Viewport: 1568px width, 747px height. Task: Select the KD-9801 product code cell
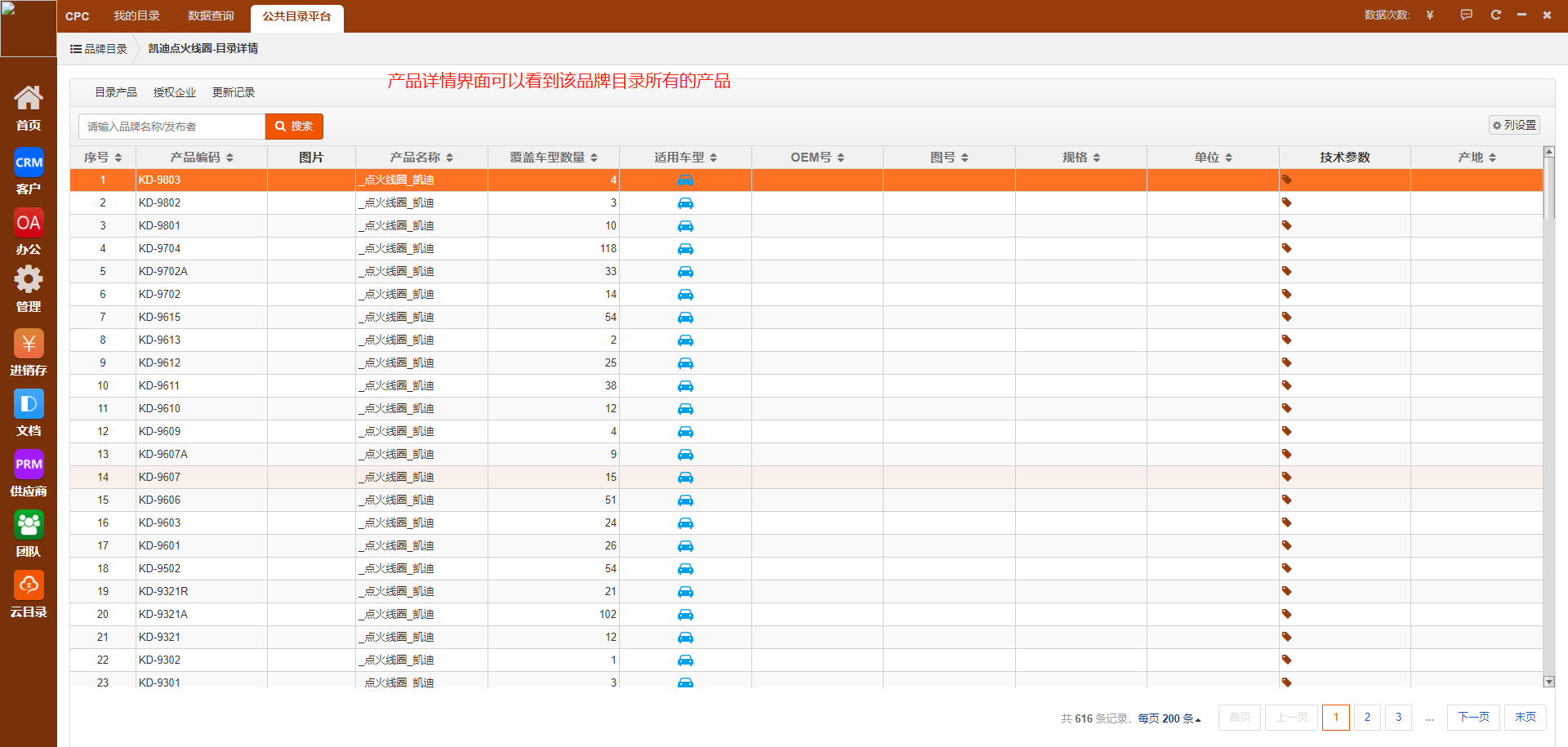click(202, 225)
